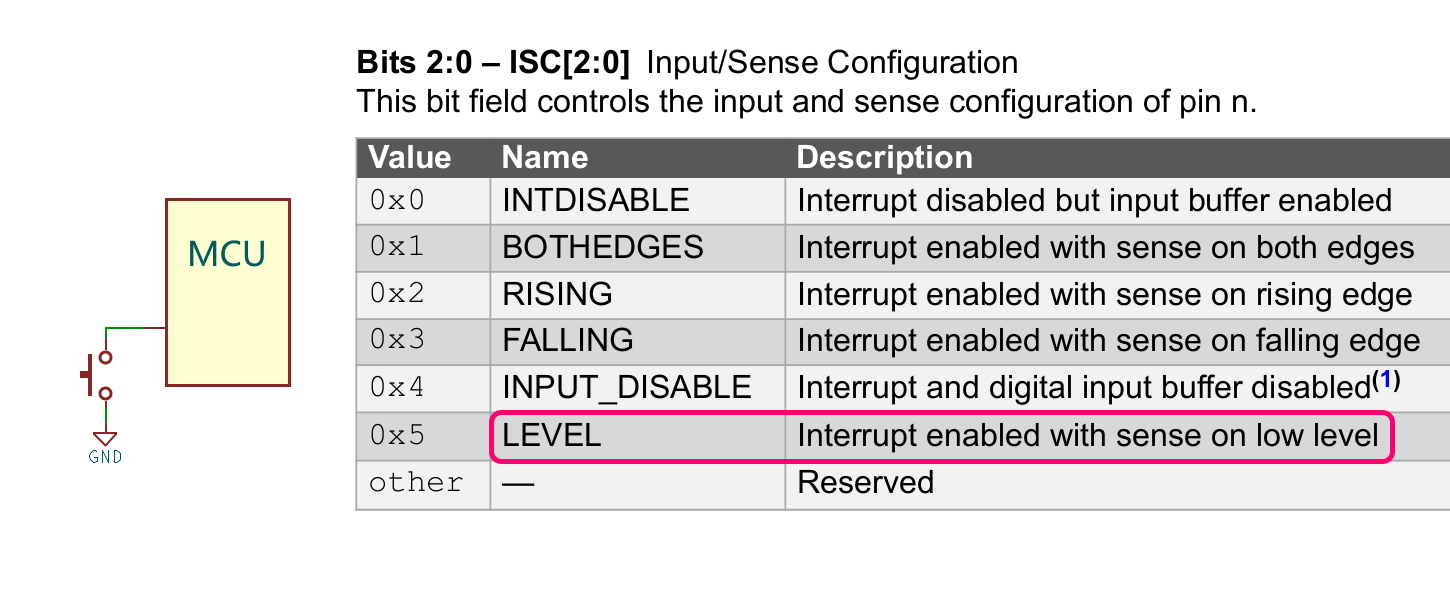Click the highlighted LEVEL name cell

[552, 436]
